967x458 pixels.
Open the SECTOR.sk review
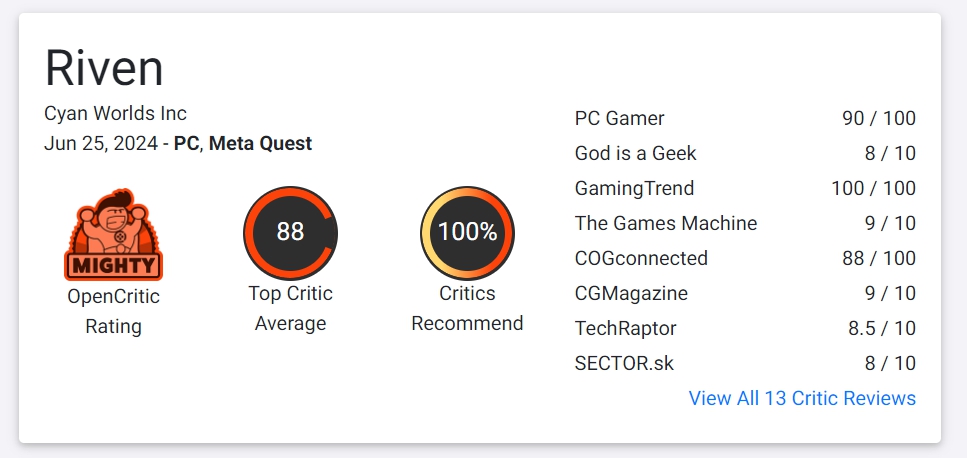[625, 363]
